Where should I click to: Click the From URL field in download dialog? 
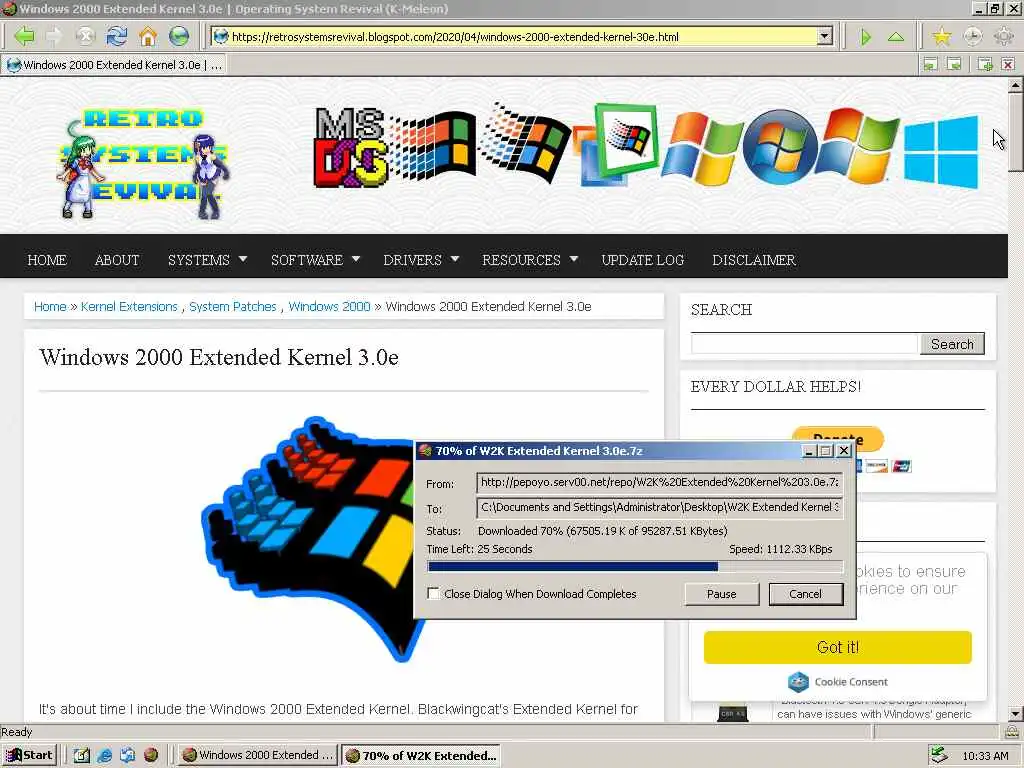tap(660, 483)
